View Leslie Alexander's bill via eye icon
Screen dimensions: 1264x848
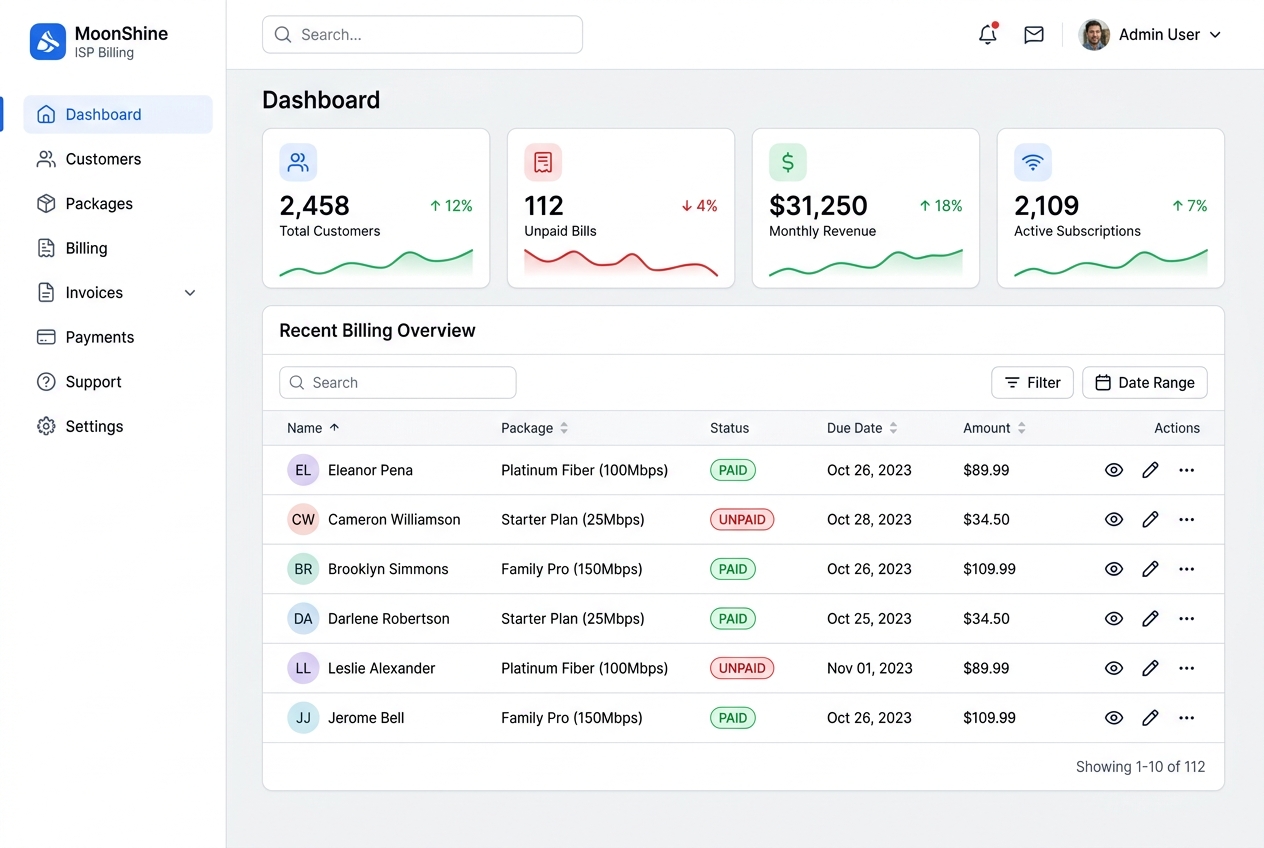(1114, 668)
